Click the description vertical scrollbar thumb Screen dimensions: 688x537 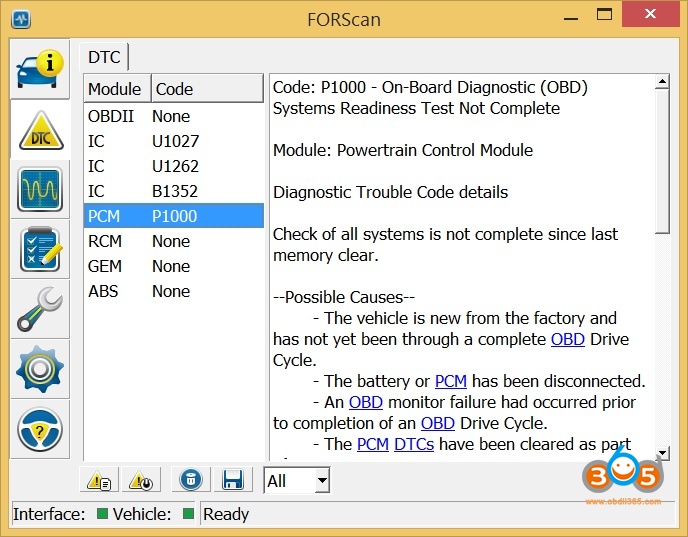tap(662, 161)
